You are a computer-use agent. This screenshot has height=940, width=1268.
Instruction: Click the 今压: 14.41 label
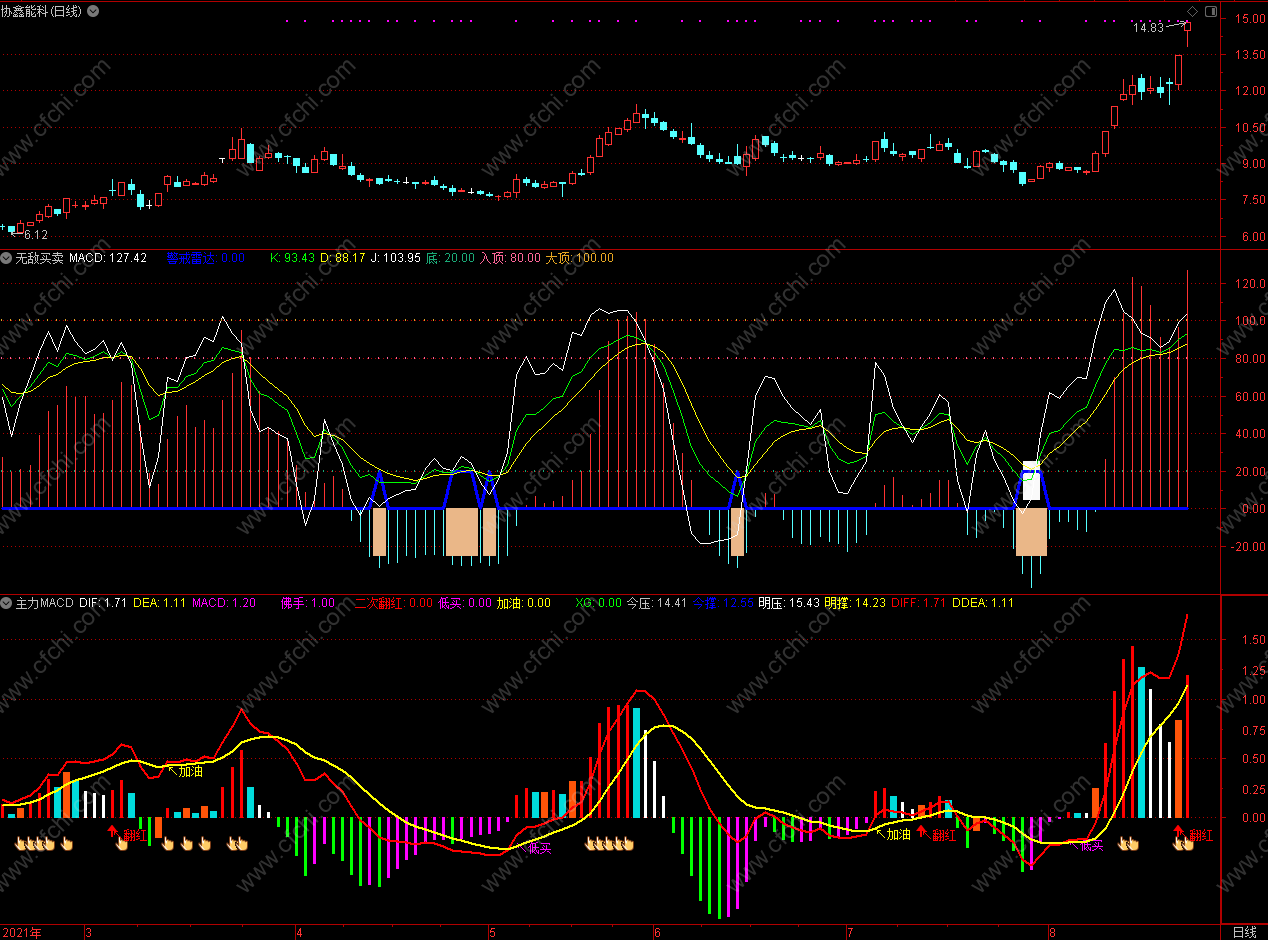[x=657, y=603]
